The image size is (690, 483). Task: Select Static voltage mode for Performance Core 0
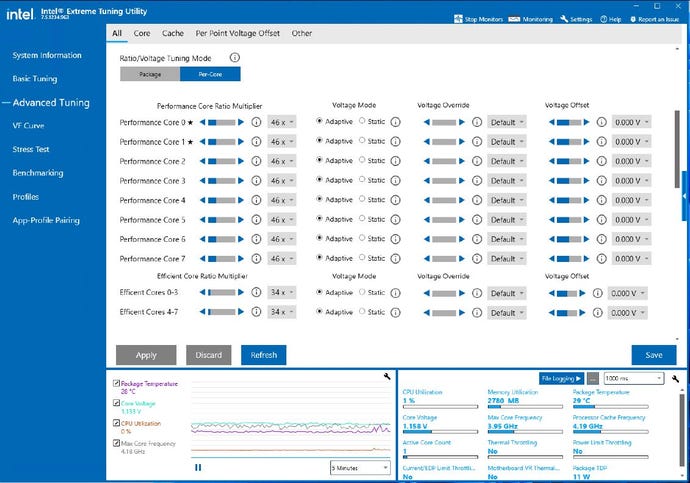[362, 121]
